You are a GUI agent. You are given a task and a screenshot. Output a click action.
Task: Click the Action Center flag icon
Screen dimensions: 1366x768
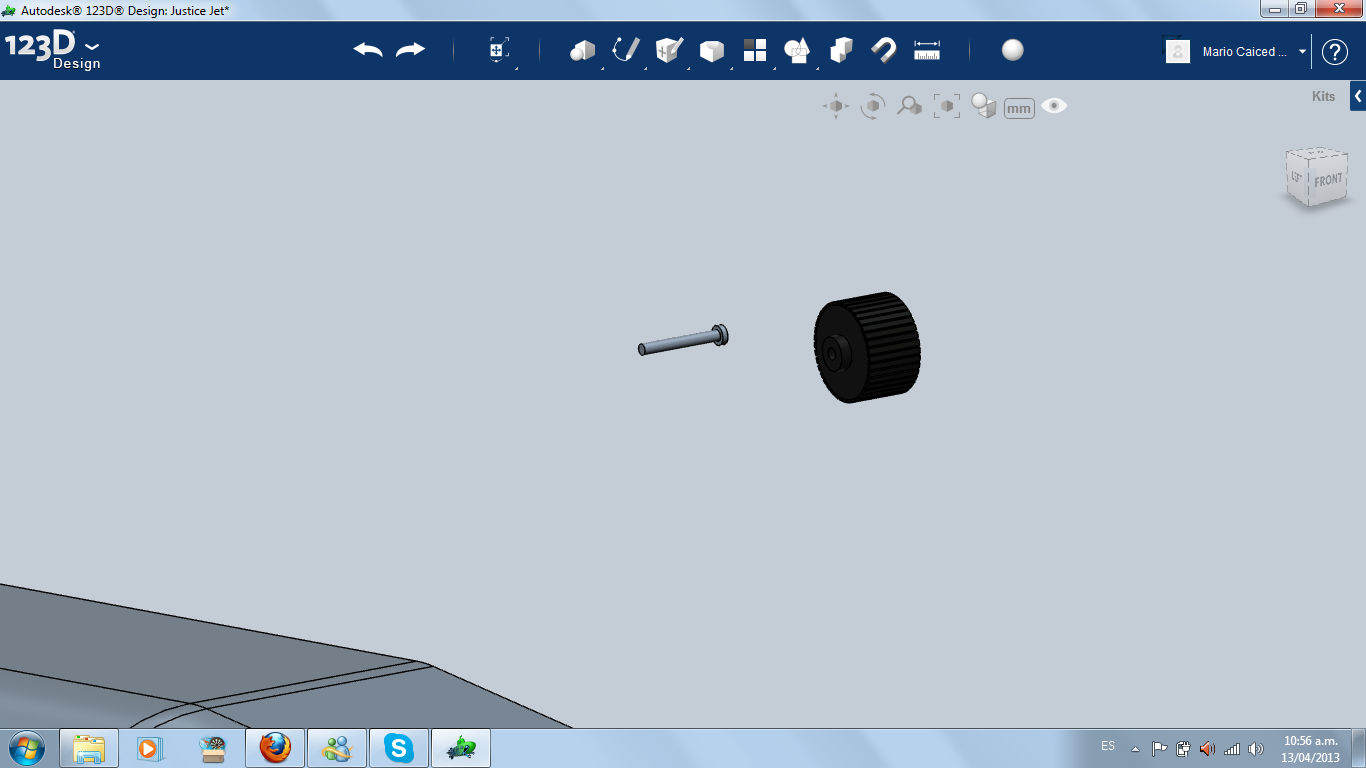click(x=1159, y=748)
